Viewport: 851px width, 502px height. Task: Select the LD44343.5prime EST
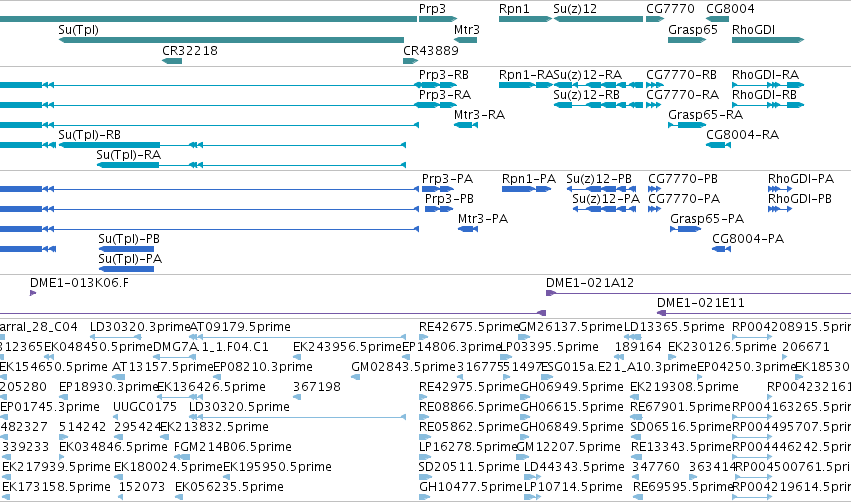[x=531, y=476]
